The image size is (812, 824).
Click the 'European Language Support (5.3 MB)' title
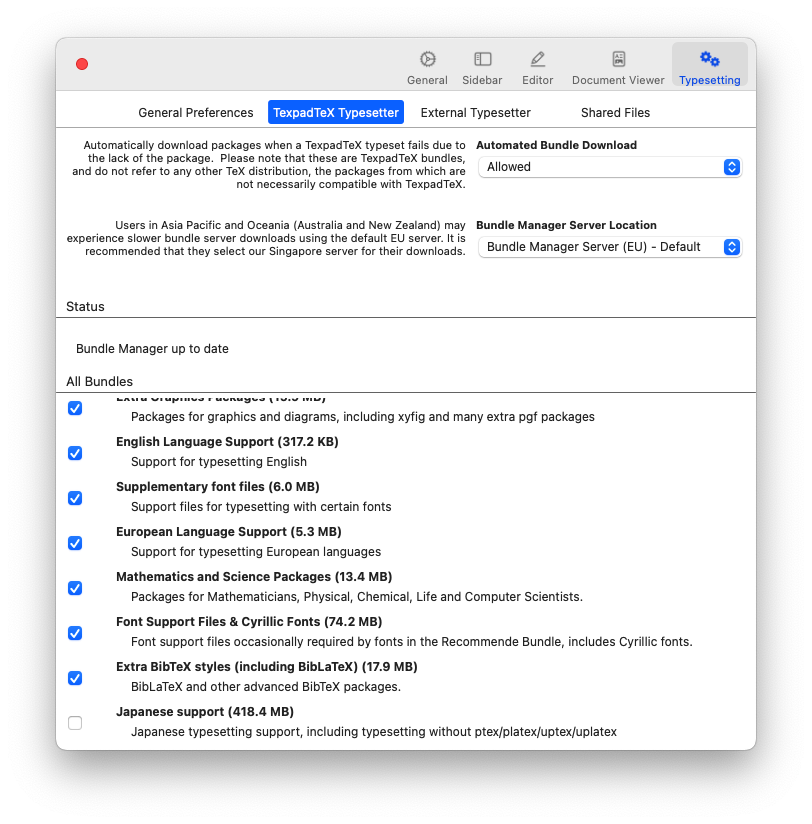tap(229, 532)
